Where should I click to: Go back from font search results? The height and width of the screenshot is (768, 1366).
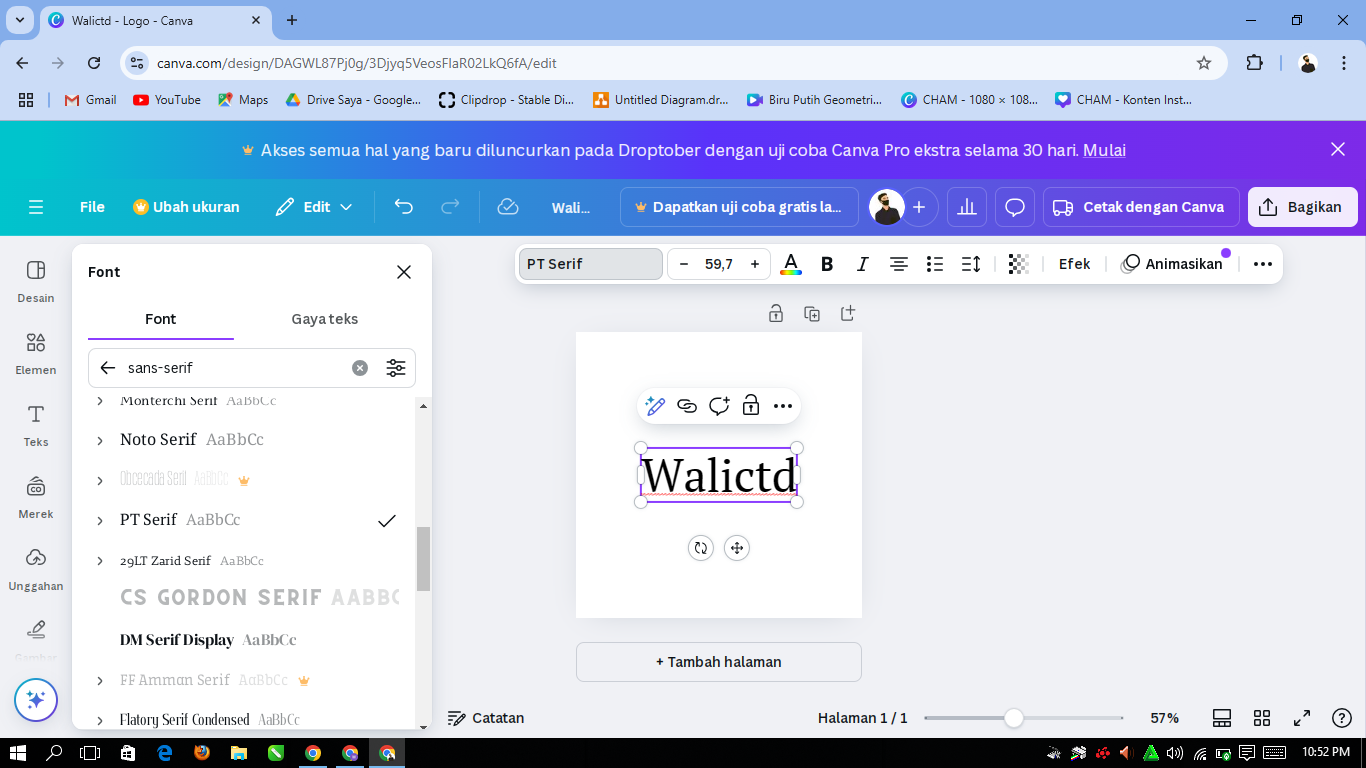108,368
